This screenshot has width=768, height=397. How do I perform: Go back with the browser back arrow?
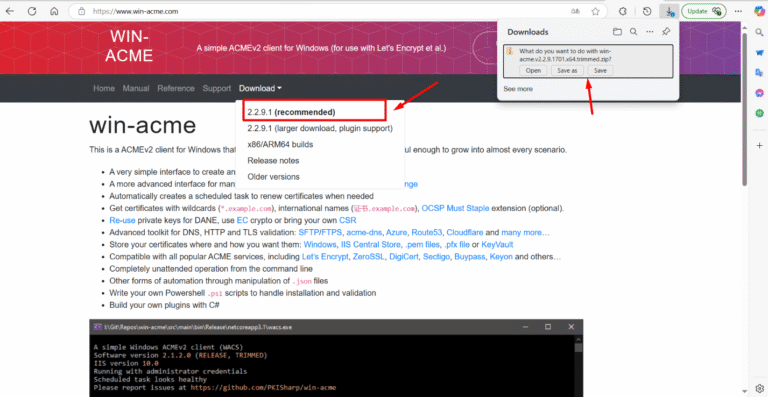point(10,11)
